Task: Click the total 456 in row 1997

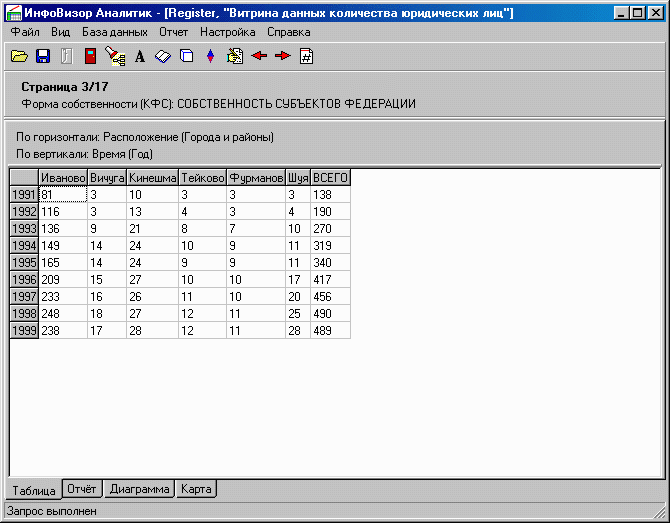Action: [x=330, y=297]
